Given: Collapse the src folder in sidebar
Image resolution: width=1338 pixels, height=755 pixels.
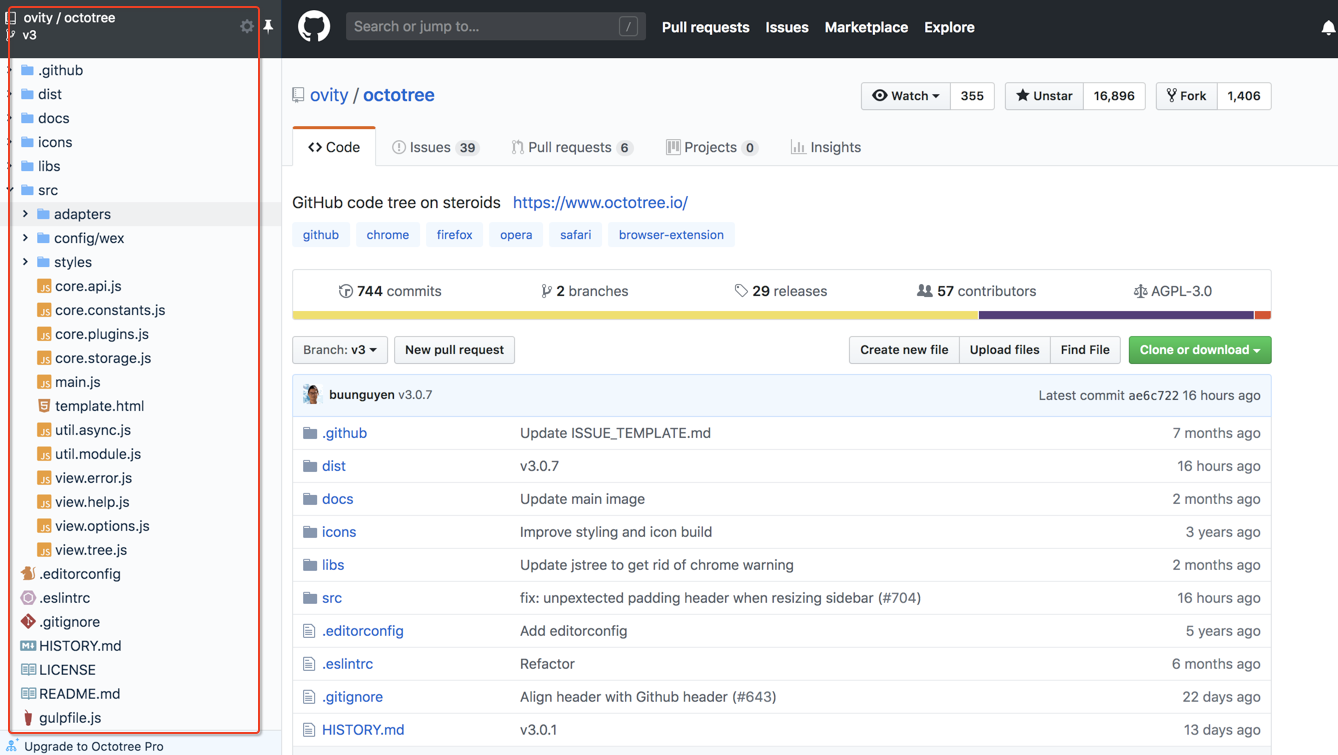Looking at the screenshot, I should pyautogui.click(x=10, y=190).
